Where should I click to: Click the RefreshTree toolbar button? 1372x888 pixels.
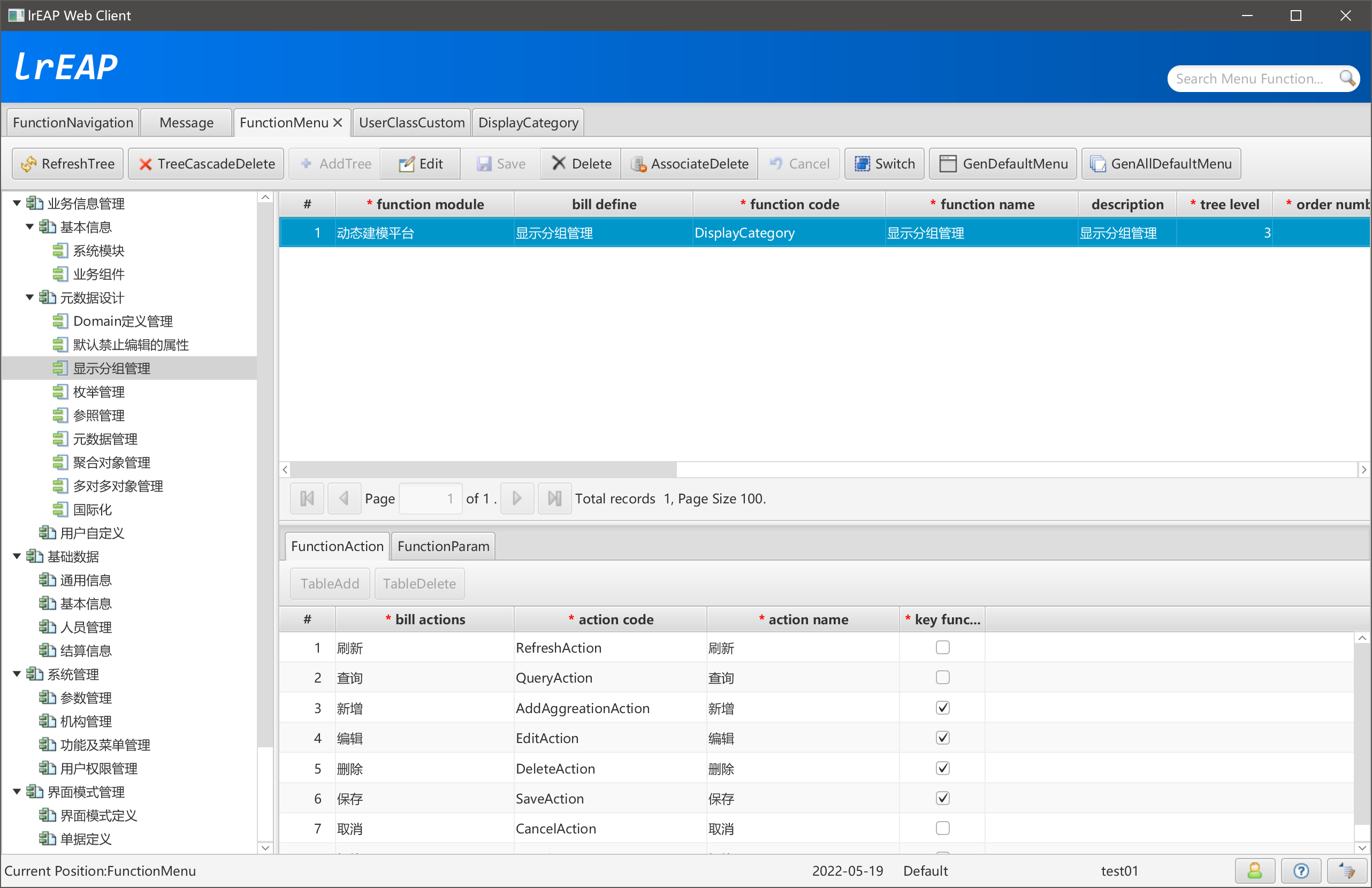[x=68, y=164]
